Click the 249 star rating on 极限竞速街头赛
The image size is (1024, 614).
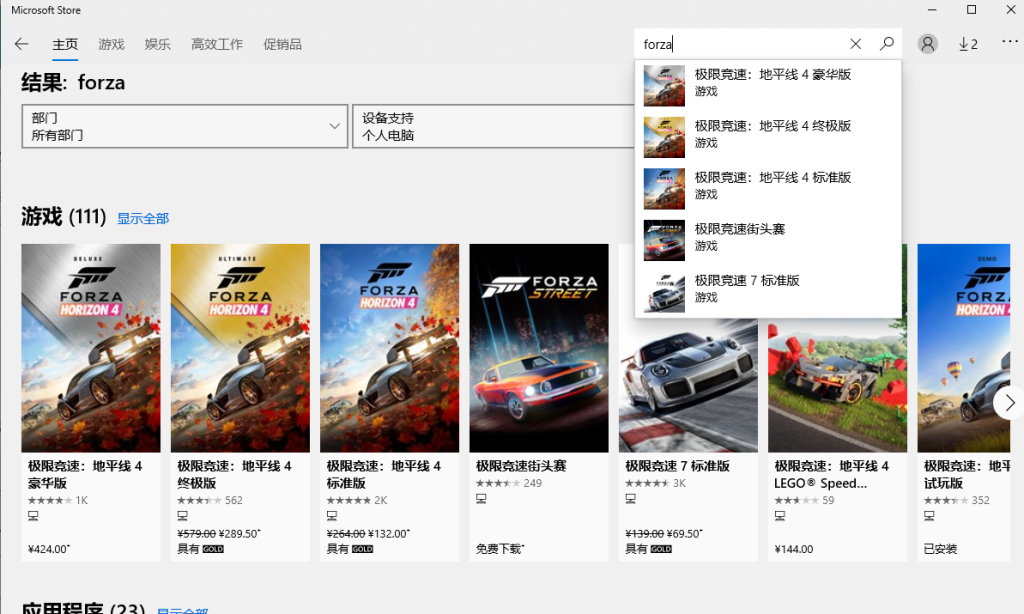pos(509,483)
